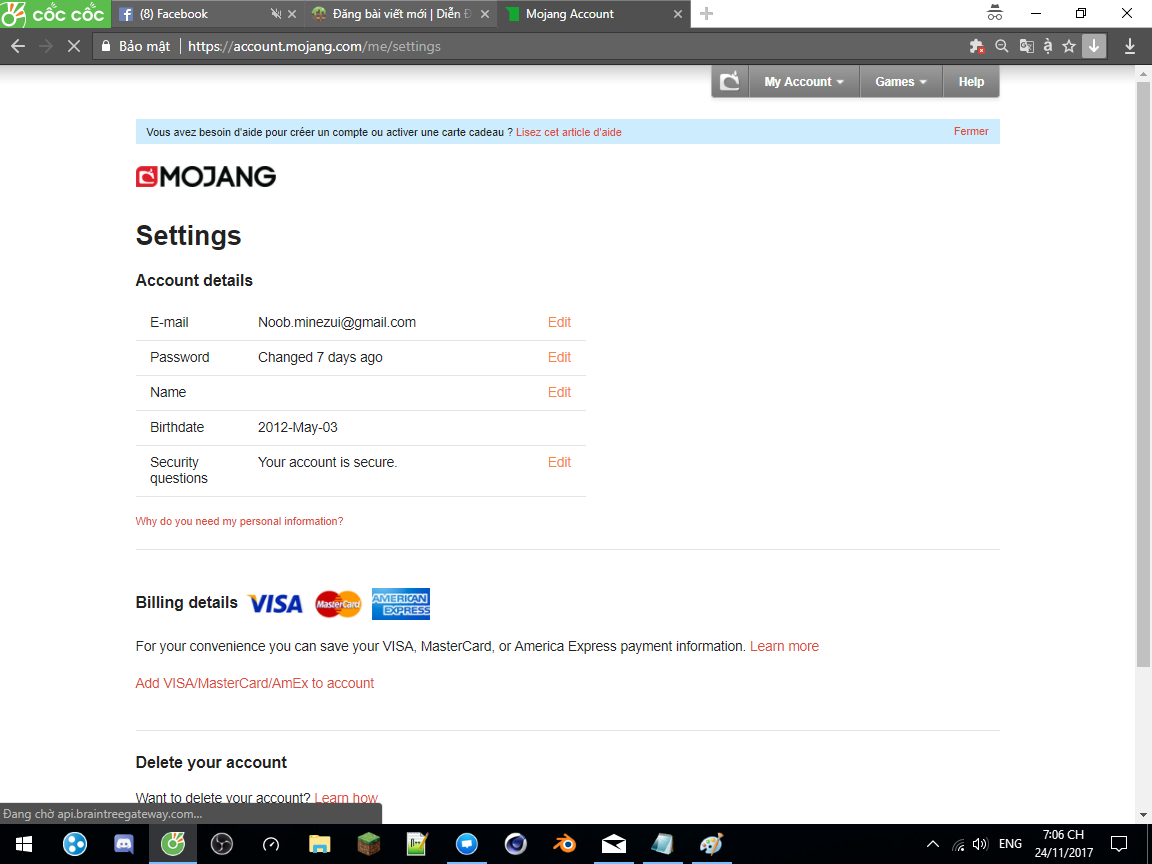Click the American Express logo
The image size is (1152, 864).
(x=400, y=604)
